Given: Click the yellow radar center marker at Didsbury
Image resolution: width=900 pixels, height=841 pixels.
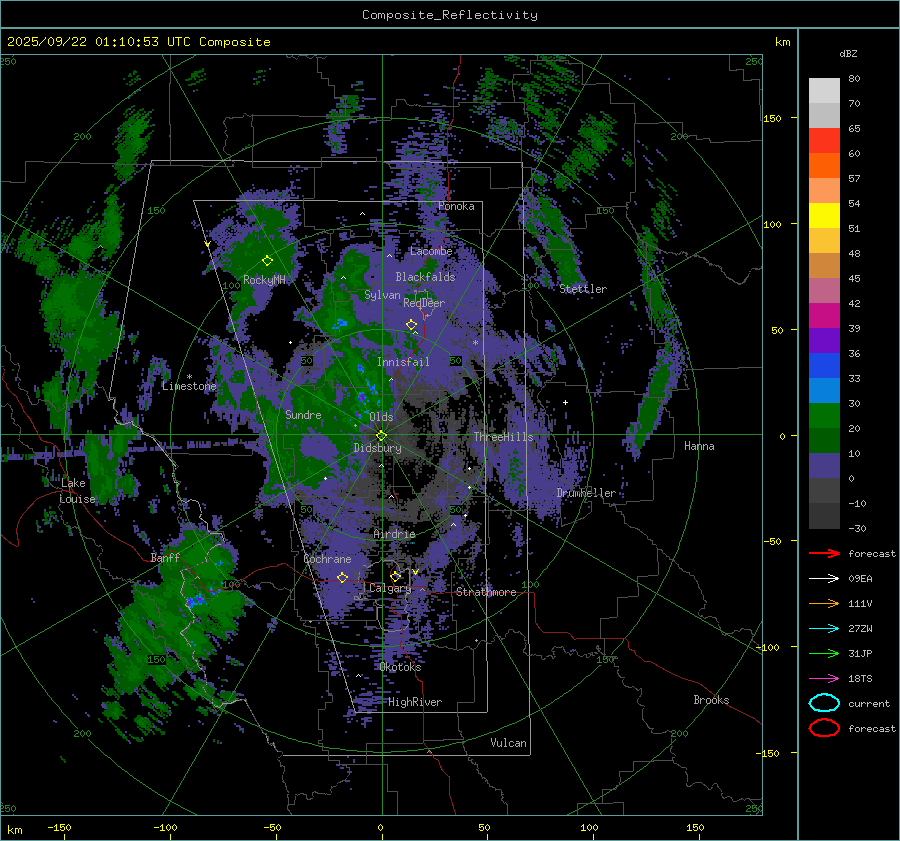Looking at the screenshot, I should pos(381,435).
